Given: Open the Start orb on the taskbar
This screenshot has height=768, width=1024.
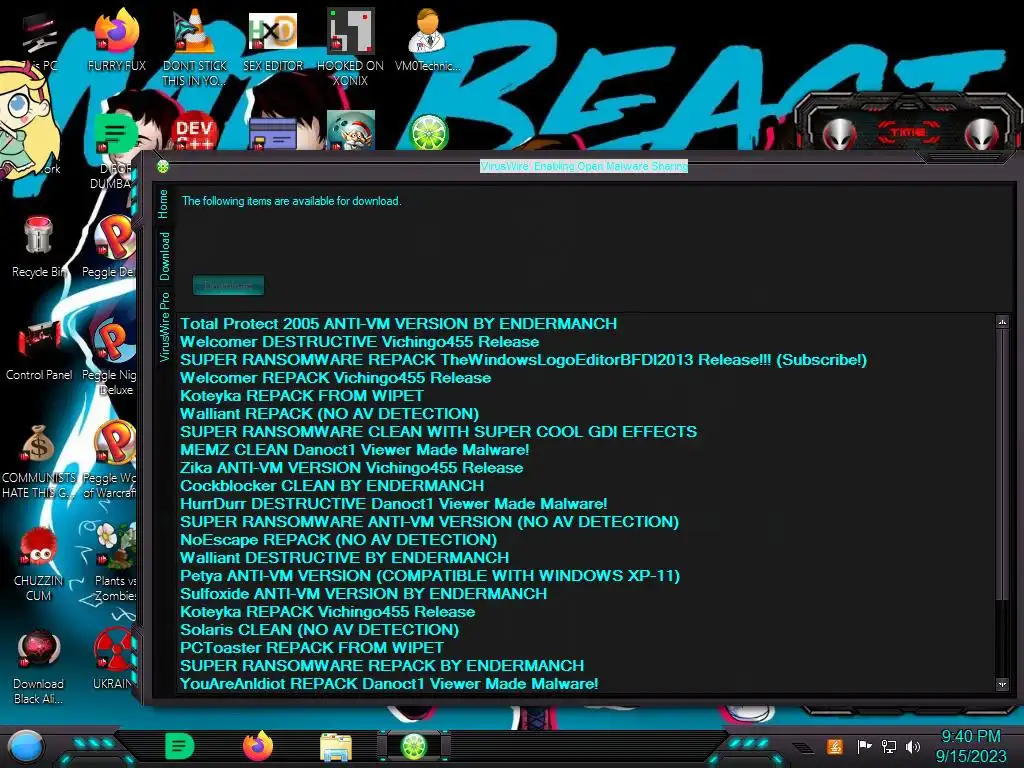Looking at the screenshot, I should pyautogui.click(x=26, y=747).
